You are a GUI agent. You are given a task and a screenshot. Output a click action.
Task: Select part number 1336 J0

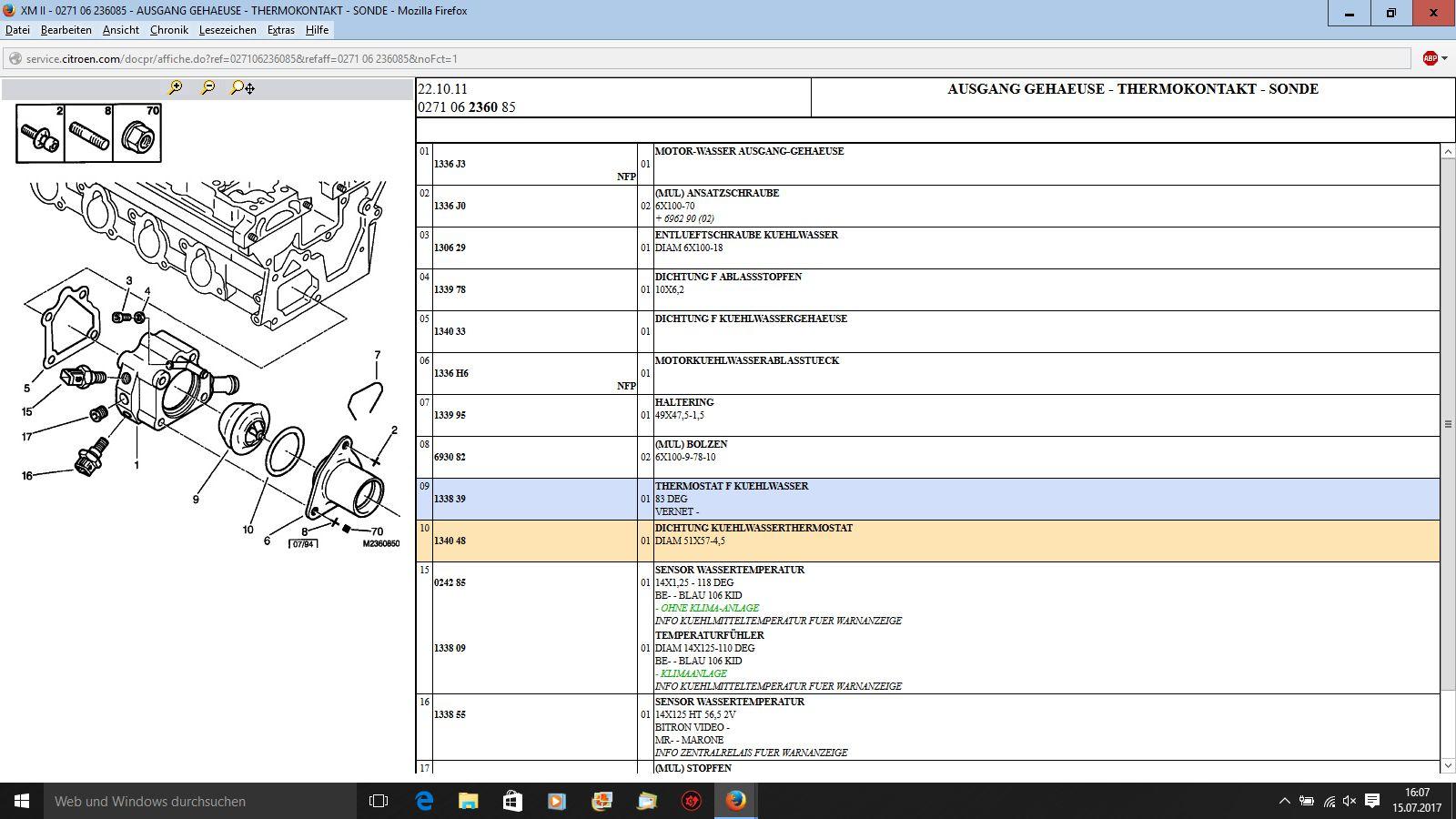450,206
